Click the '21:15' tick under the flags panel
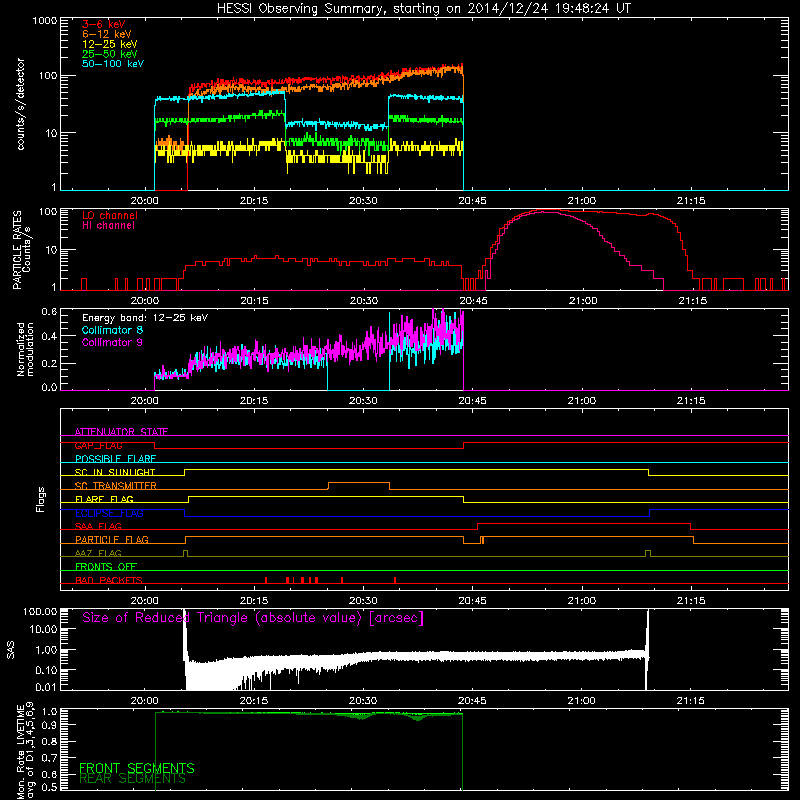The height and width of the screenshot is (800, 800). pyautogui.click(x=691, y=601)
